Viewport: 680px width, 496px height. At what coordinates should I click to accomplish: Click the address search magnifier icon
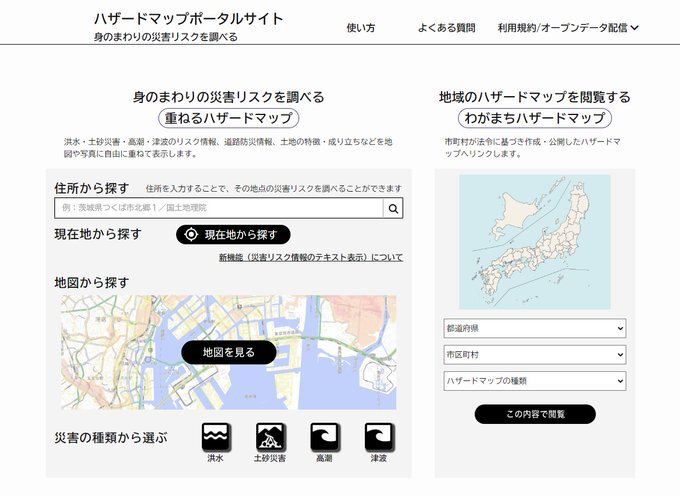point(393,208)
